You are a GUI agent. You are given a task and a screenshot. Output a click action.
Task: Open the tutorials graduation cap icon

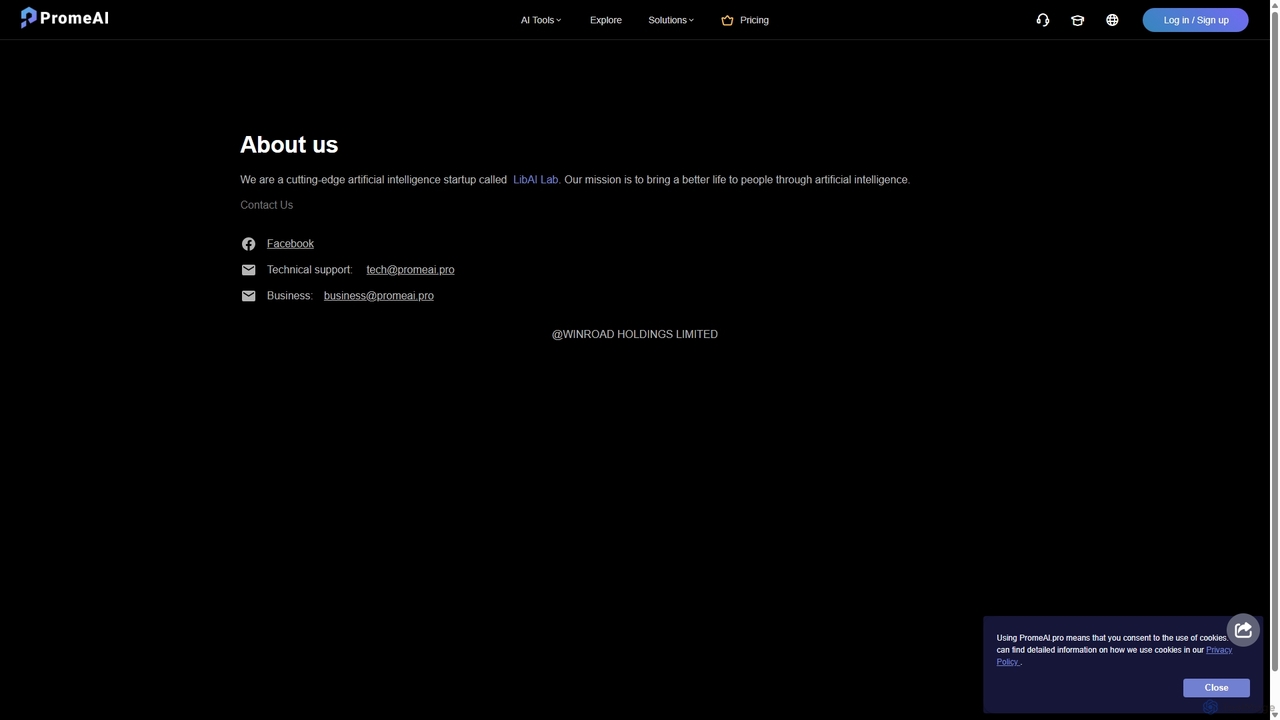click(x=1077, y=20)
